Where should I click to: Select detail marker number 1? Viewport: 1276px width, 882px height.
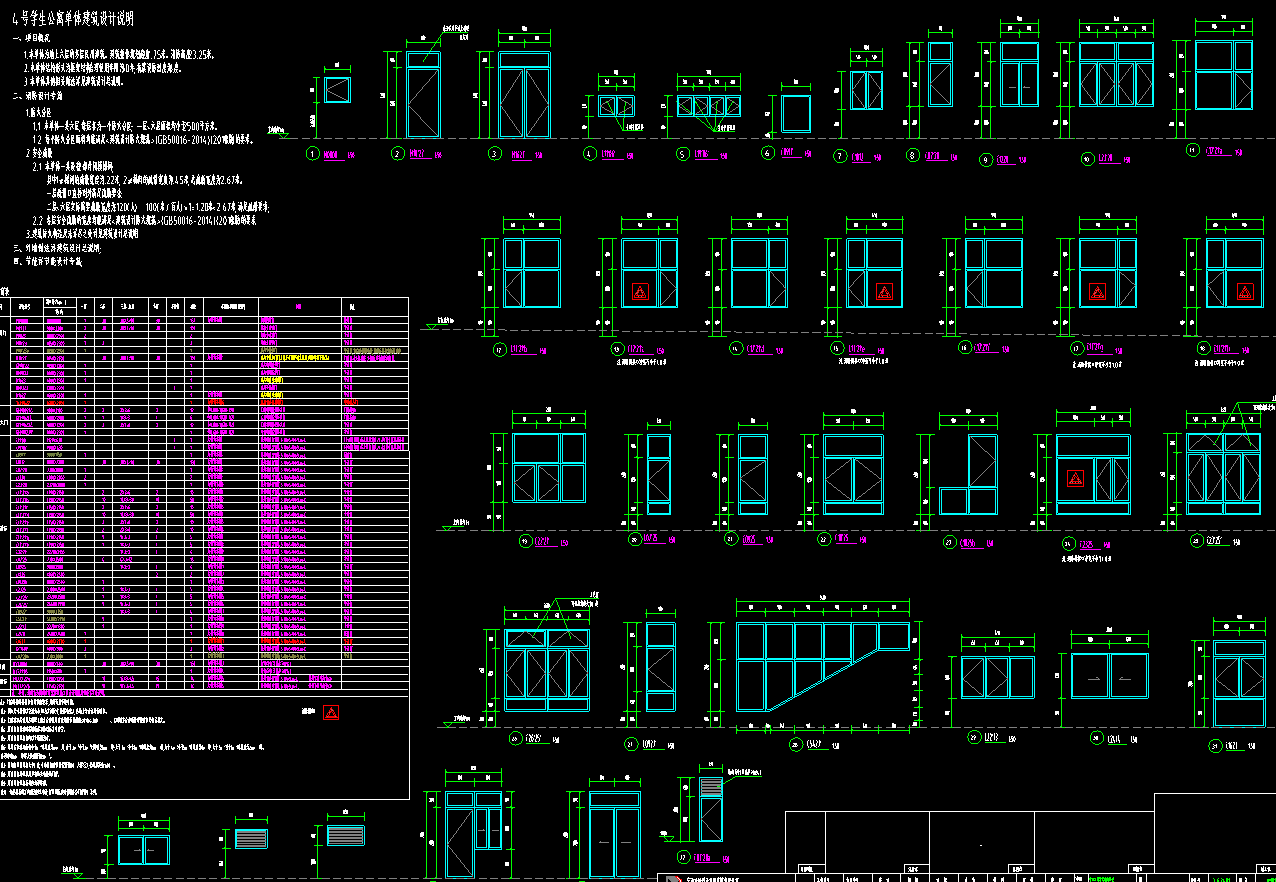click(x=312, y=154)
